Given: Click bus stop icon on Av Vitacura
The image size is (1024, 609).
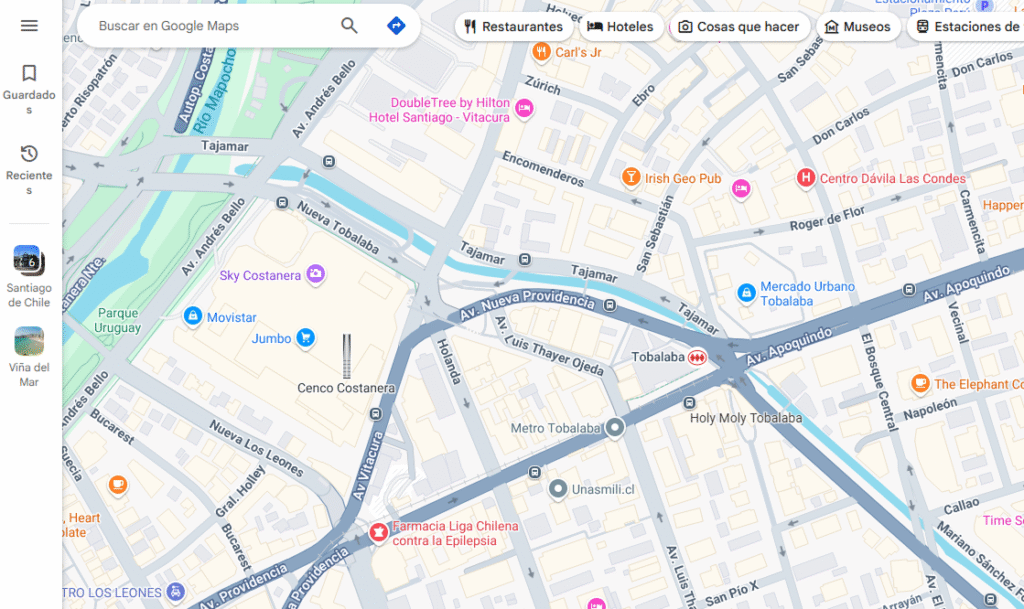Looking at the screenshot, I should pyautogui.click(x=376, y=413).
